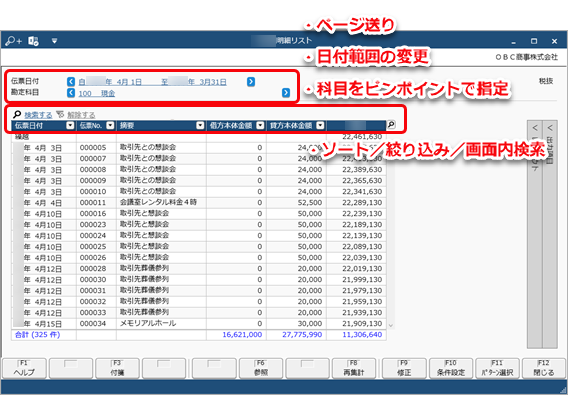Click the magnifier-plus search icon in title bar
This screenshot has width=568, height=395.
(13, 41)
